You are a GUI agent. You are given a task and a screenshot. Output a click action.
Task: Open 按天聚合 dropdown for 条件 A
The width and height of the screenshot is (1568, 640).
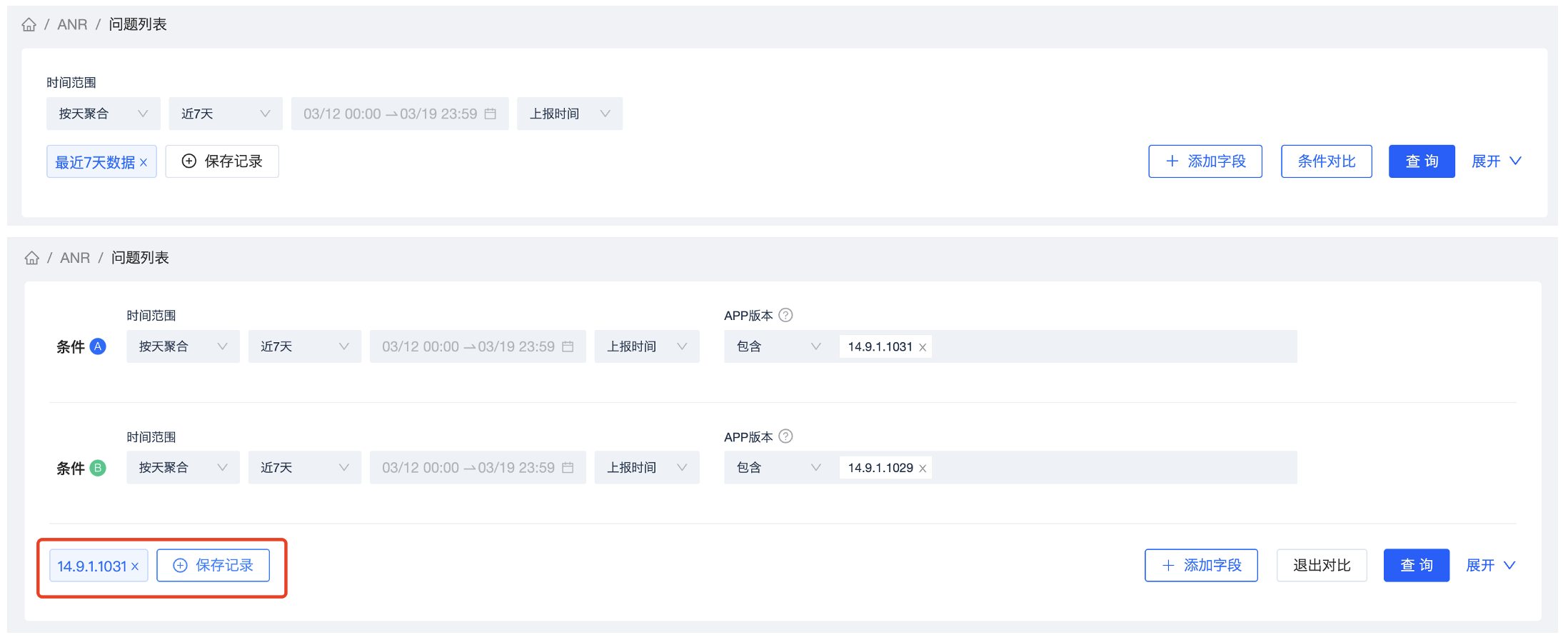(183, 346)
